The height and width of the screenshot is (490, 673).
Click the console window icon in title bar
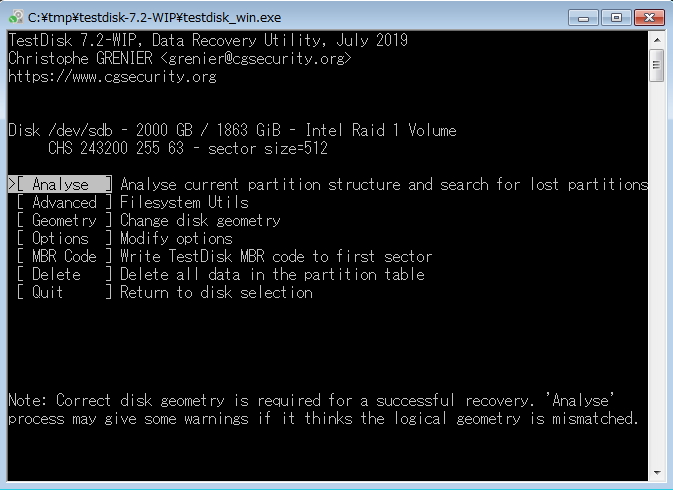coord(14,17)
